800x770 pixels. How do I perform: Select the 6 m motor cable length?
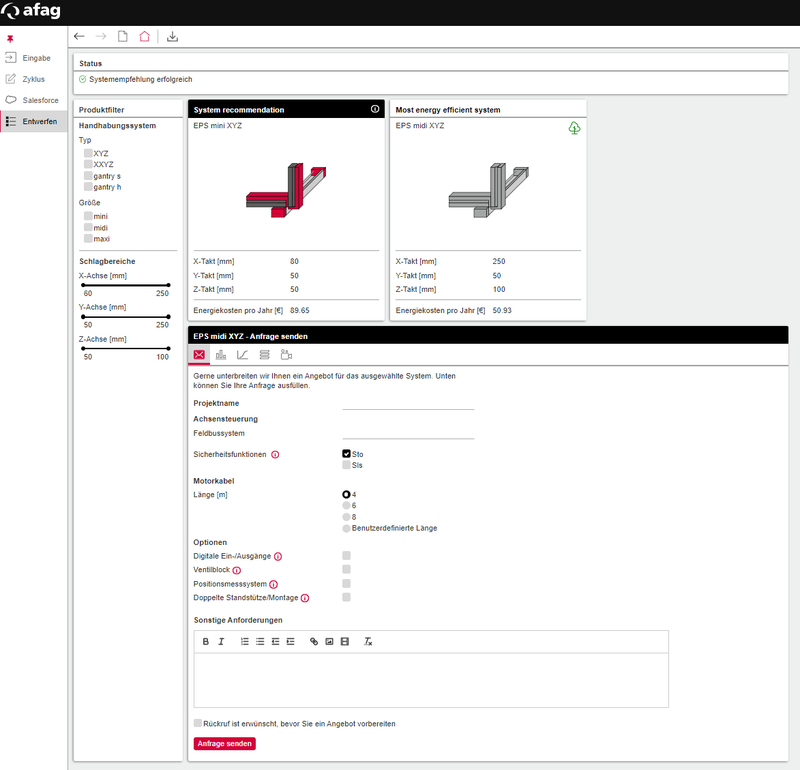[x=346, y=506]
